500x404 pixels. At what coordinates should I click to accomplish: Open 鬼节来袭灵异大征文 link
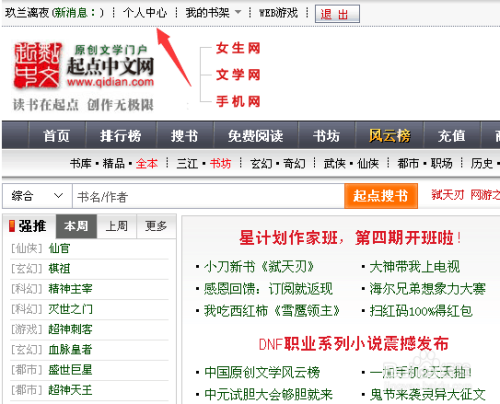pyautogui.click(x=428, y=394)
